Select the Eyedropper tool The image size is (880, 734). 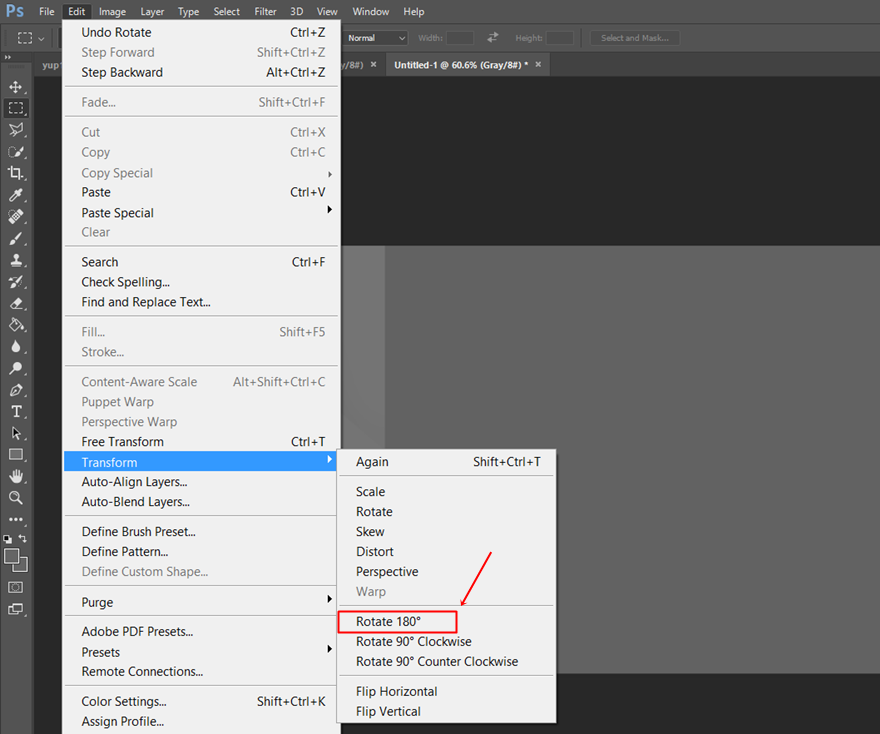[16, 195]
